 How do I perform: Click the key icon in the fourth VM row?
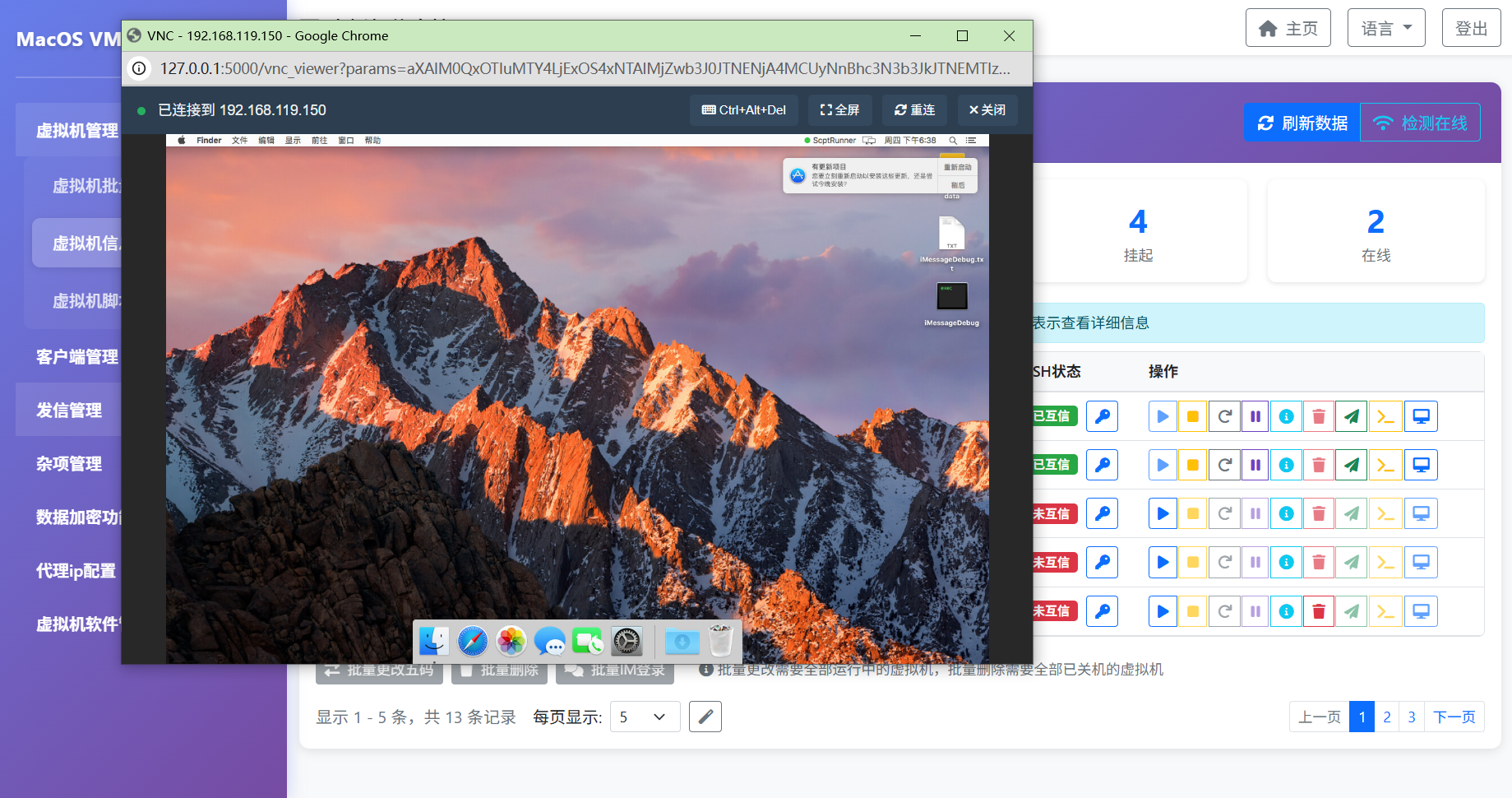(x=1102, y=562)
